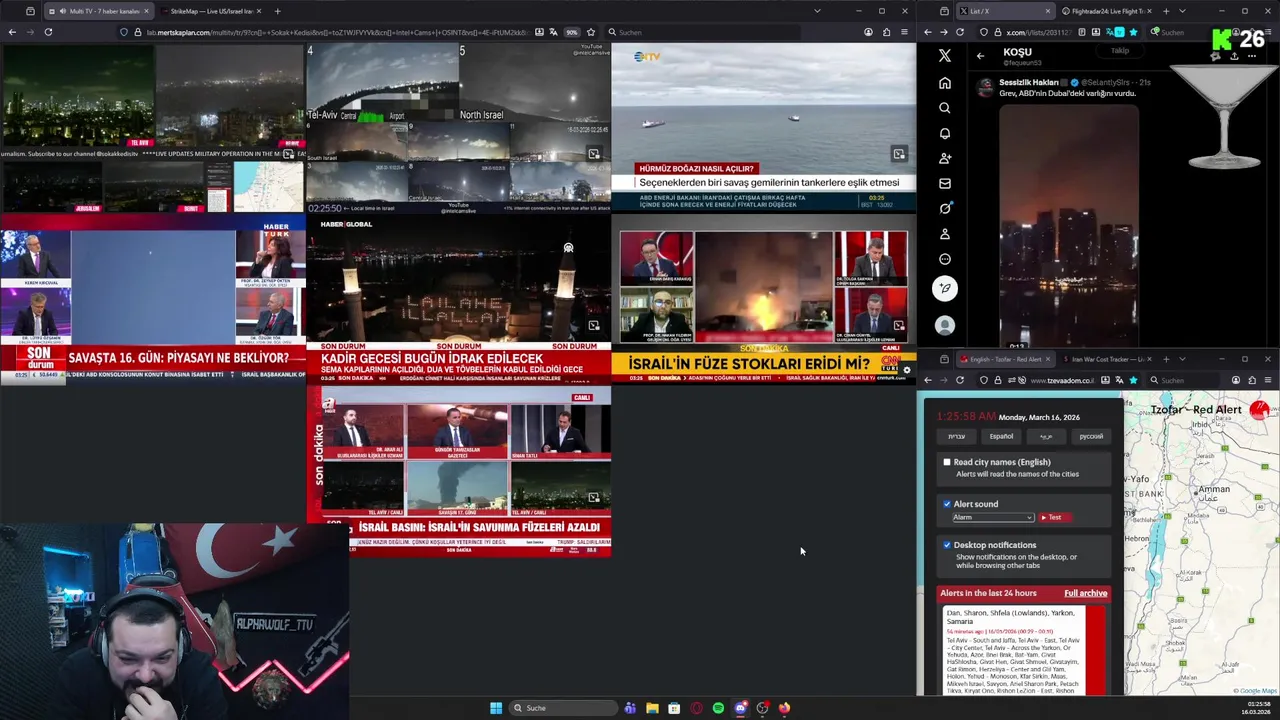Click account avatar in X sidebar
The image size is (1280, 720).
point(945,326)
